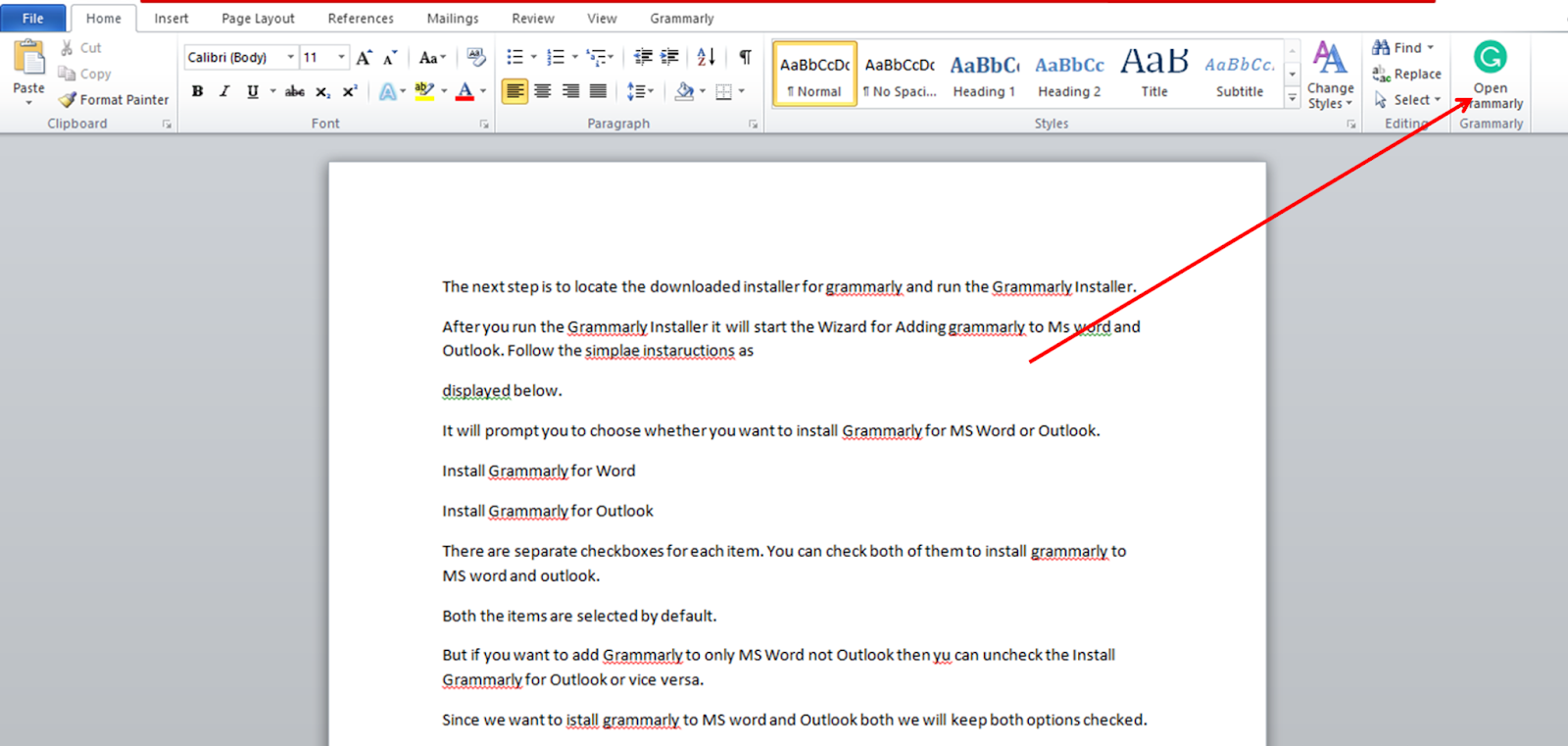Apply bullet list formatting
Image resolution: width=1568 pixels, height=746 pixels.
point(515,57)
